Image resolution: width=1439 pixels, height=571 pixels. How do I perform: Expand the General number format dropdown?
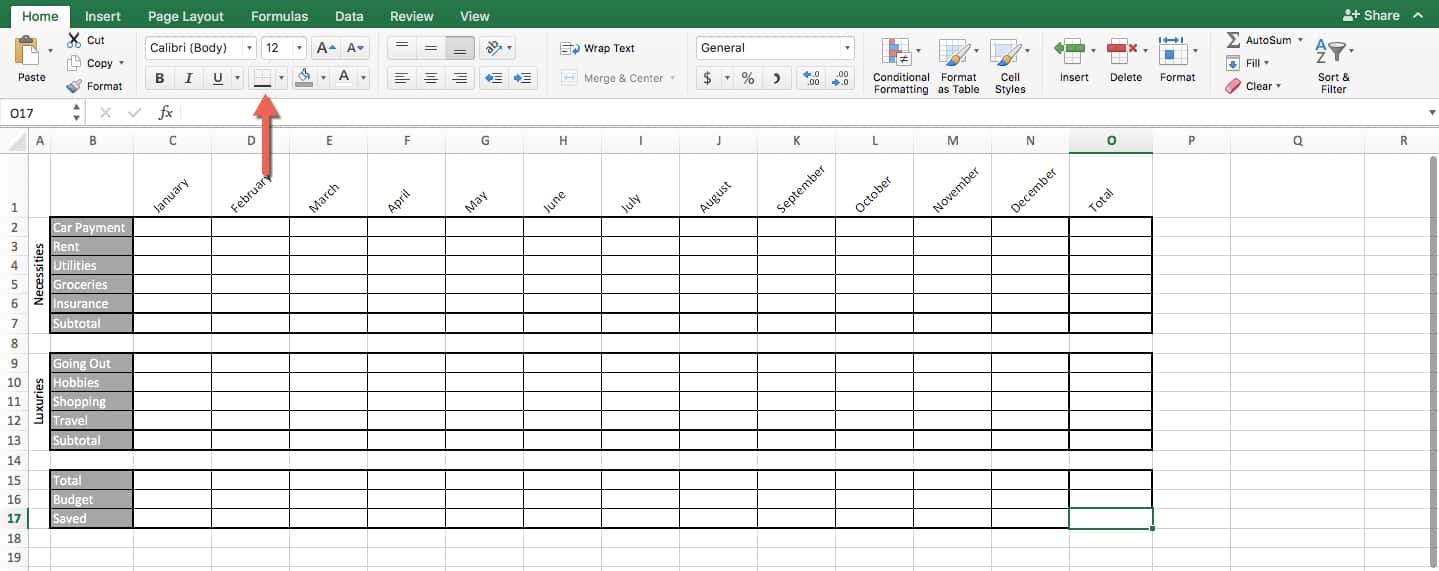(x=847, y=48)
